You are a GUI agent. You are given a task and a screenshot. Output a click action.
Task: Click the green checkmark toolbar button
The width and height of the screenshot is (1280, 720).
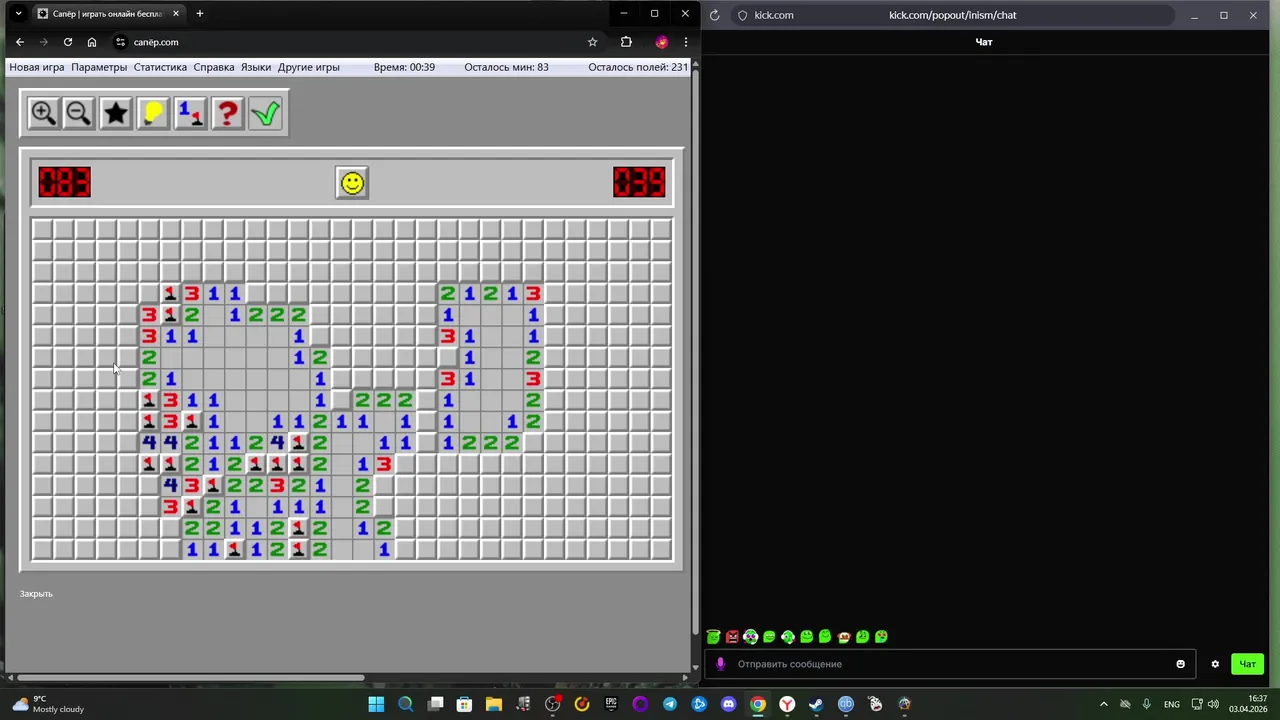(265, 113)
